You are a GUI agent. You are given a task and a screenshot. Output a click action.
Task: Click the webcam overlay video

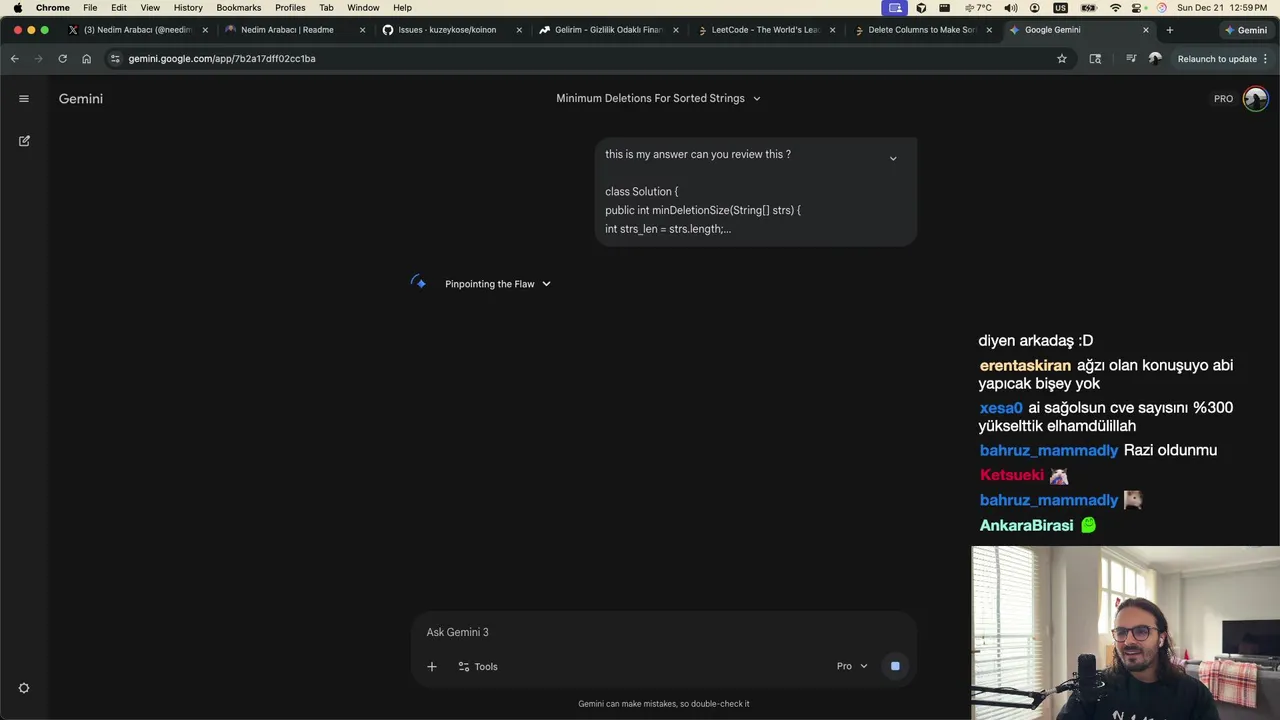pyautogui.click(x=1125, y=632)
